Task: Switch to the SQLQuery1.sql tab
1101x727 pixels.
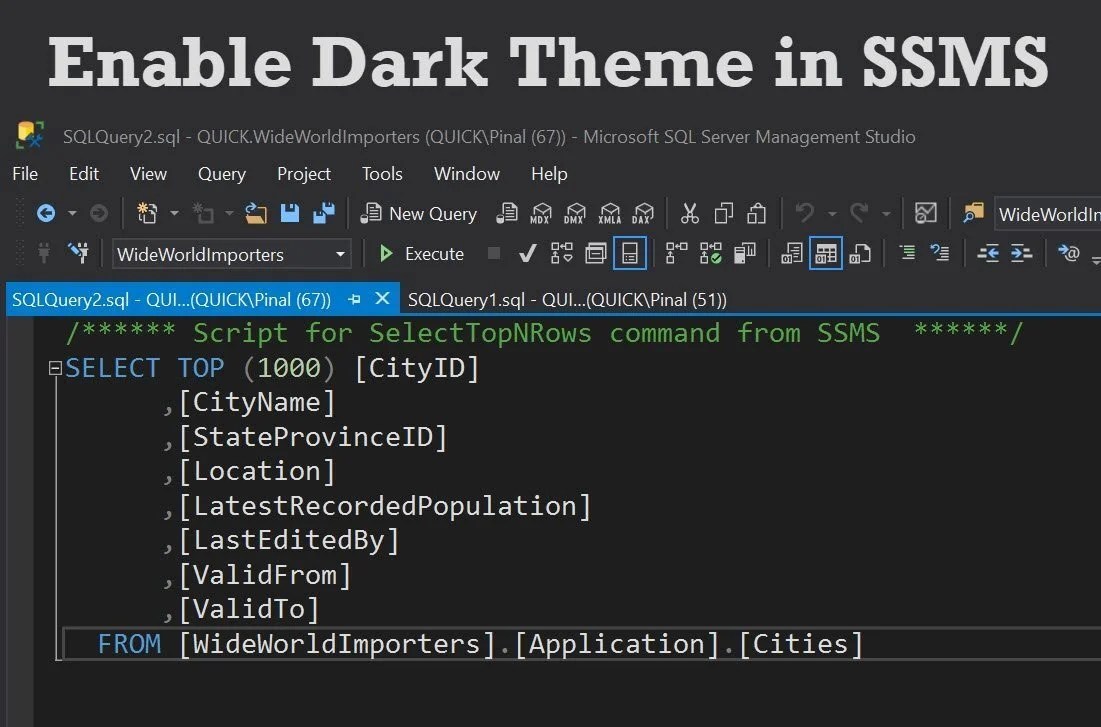Action: (x=567, y=300)
